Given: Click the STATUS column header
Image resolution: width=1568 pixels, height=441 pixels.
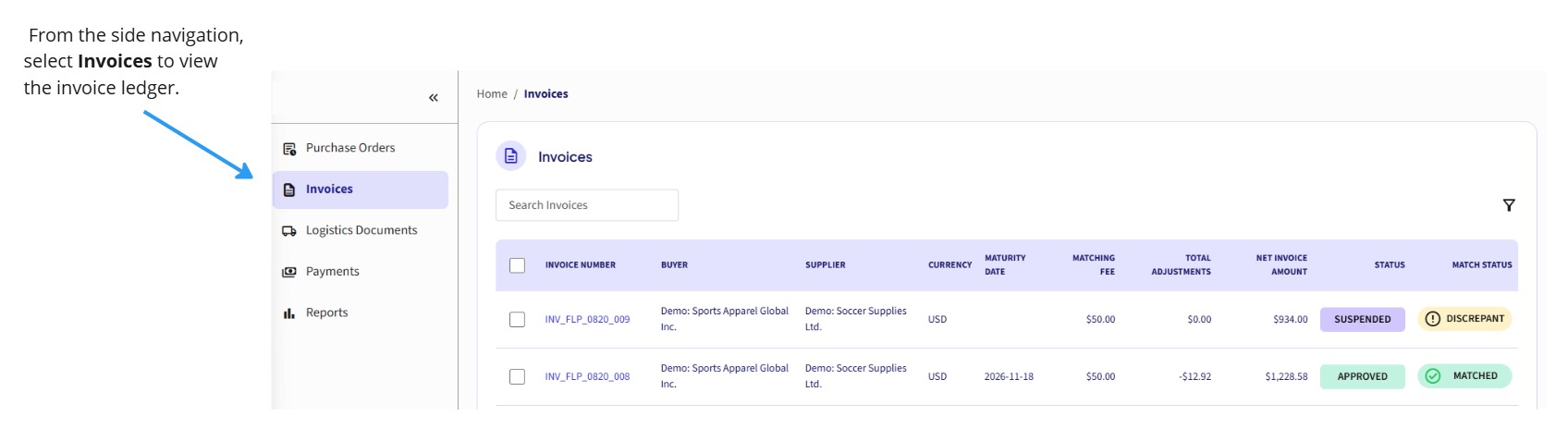Looking at the screenshot, I should pos(1390,265).
